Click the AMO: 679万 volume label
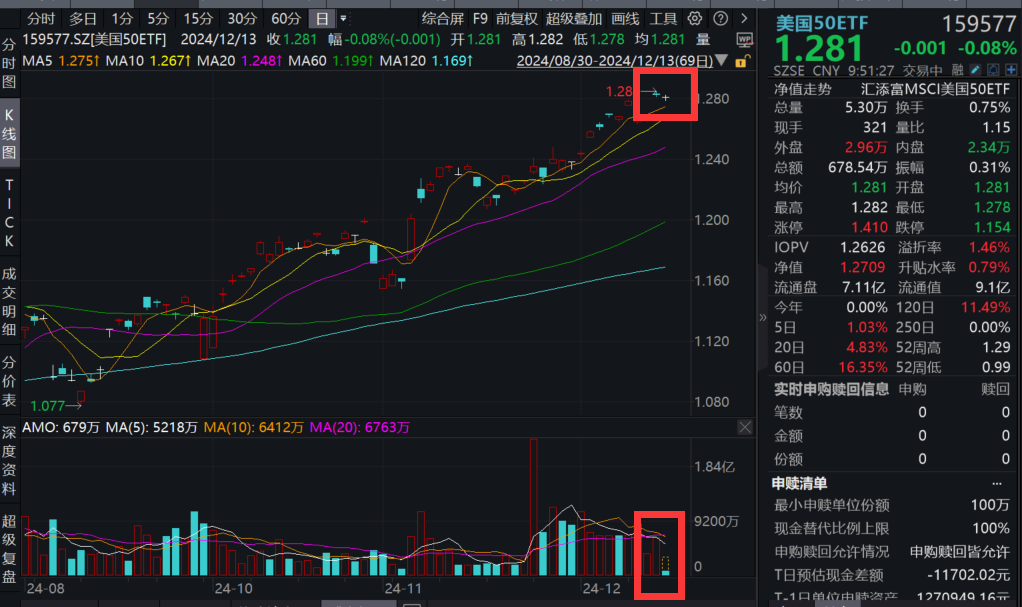 pos(61,428)
